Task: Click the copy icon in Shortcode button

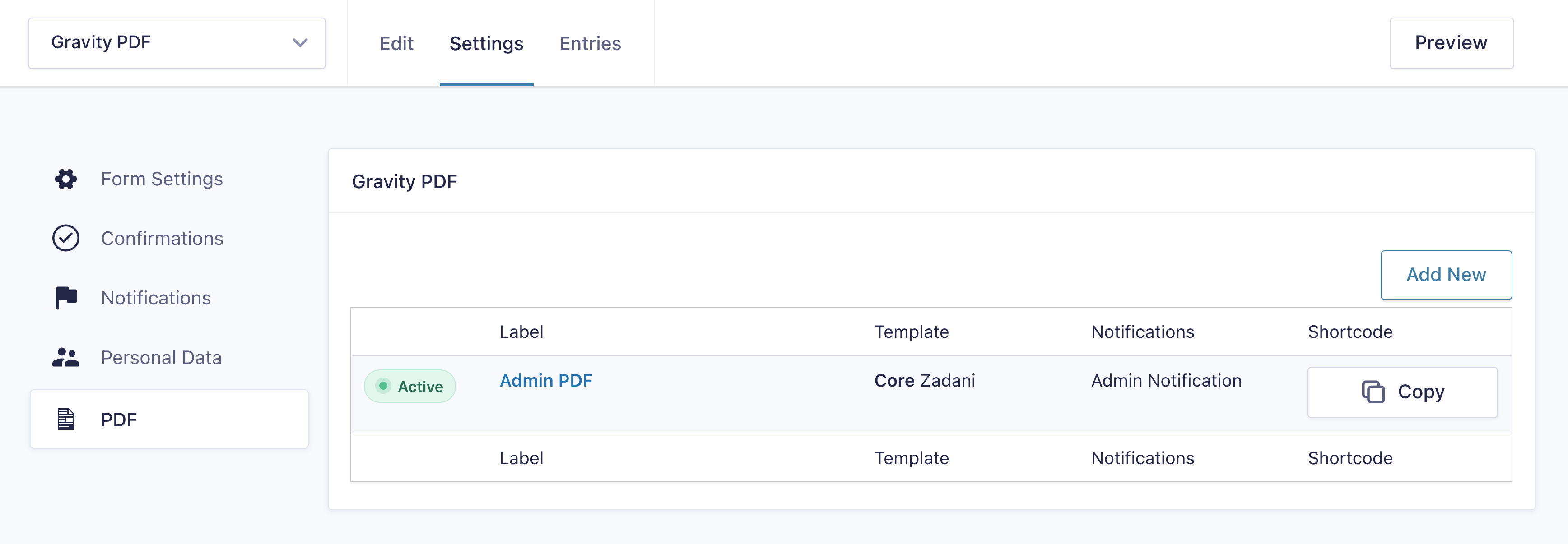Action: (1373, 392)
